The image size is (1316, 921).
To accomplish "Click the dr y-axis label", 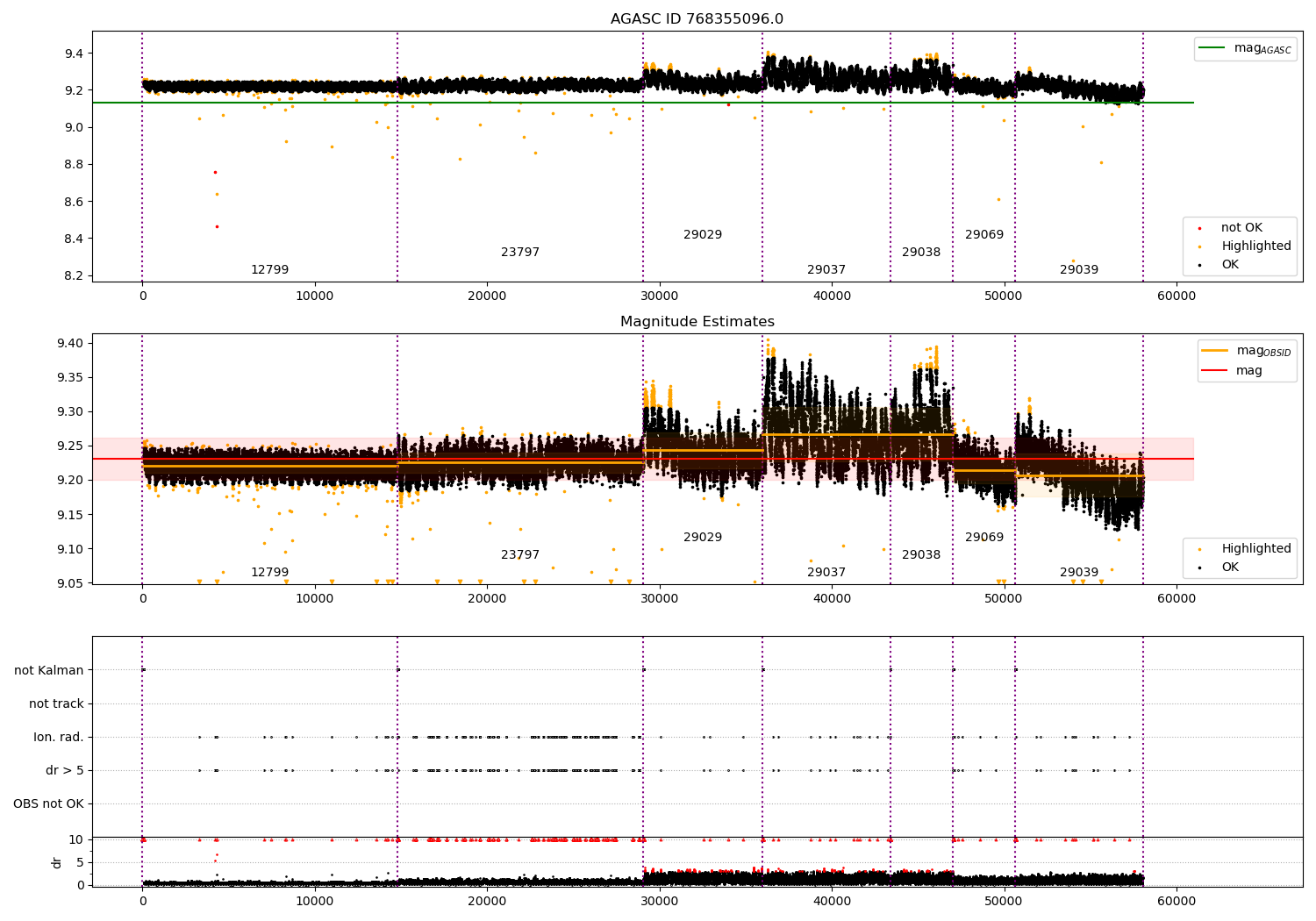I will click(57, 862).
